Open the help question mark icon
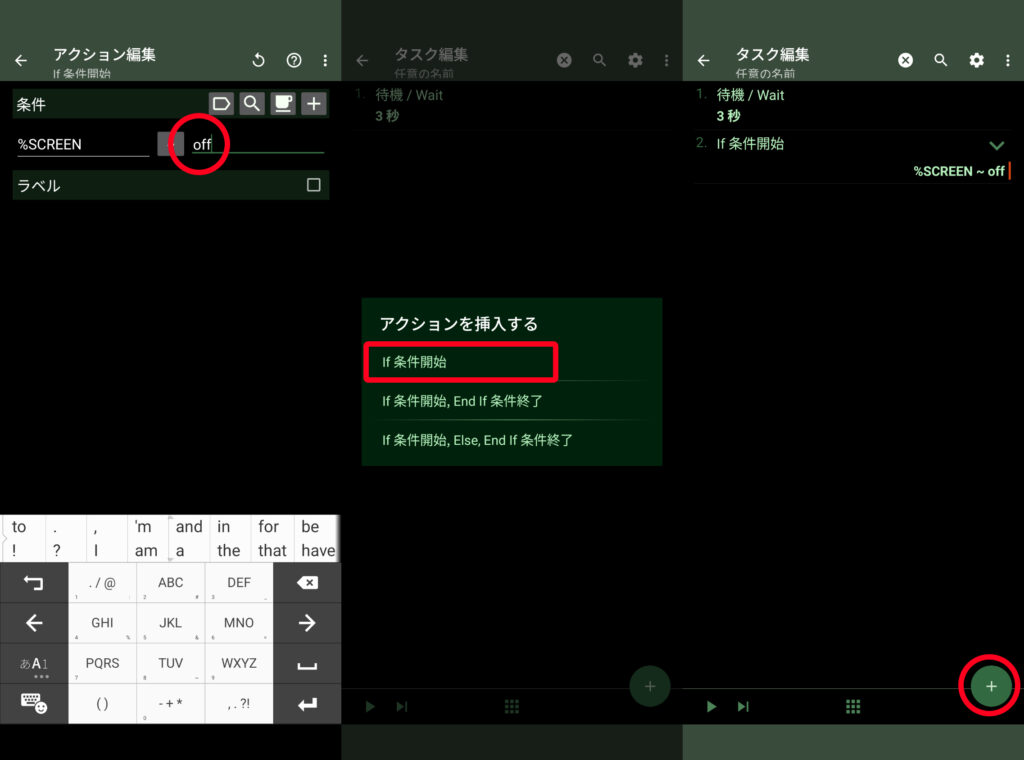The height and width of the screenshot is (760, 1024). (294, 61)
